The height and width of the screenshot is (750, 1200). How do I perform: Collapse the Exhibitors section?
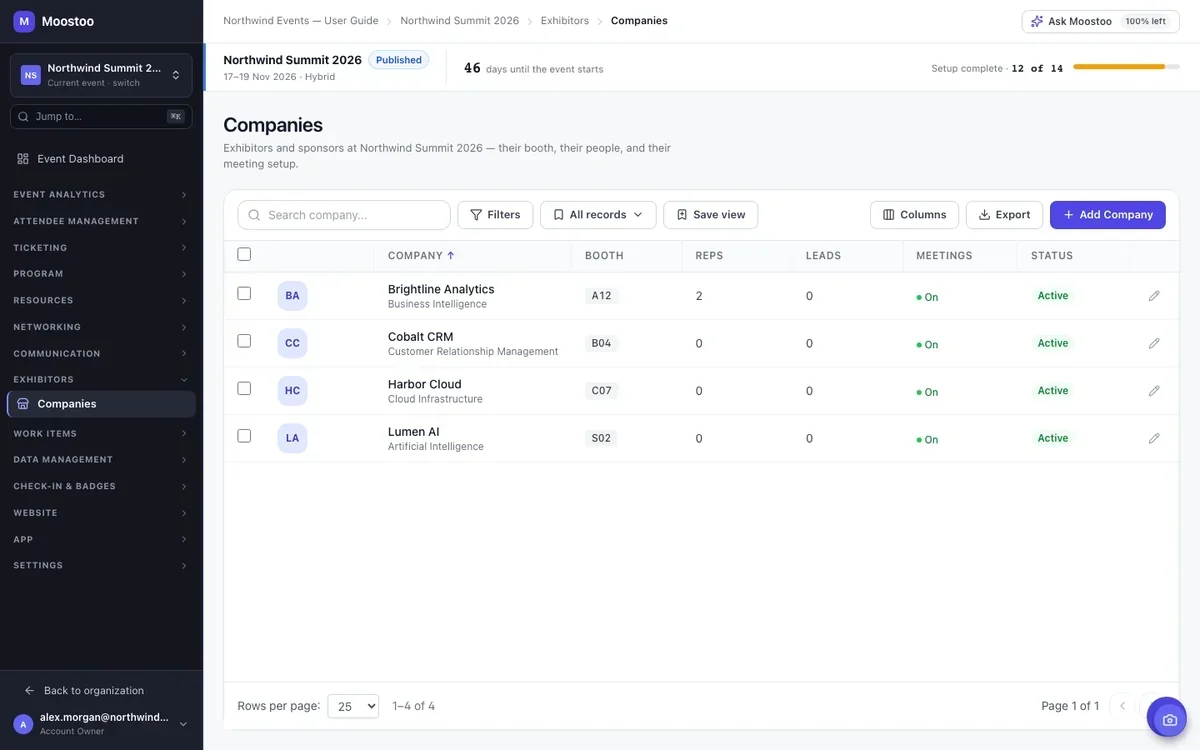click(101, 380)
